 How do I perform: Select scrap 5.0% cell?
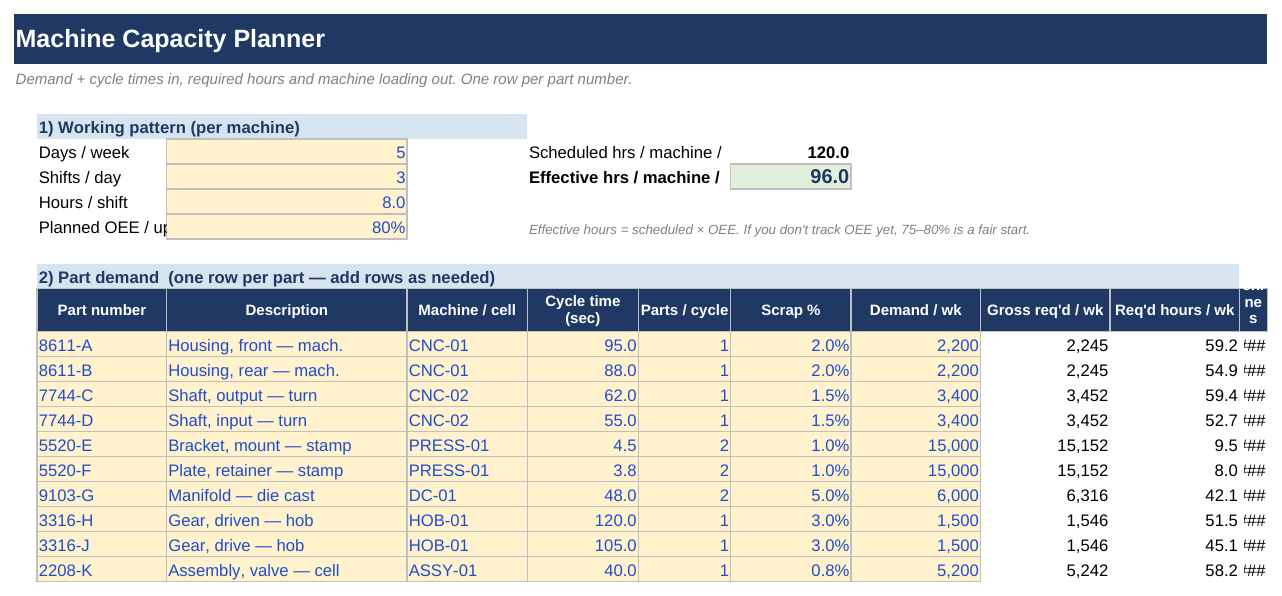pos(790,495)
